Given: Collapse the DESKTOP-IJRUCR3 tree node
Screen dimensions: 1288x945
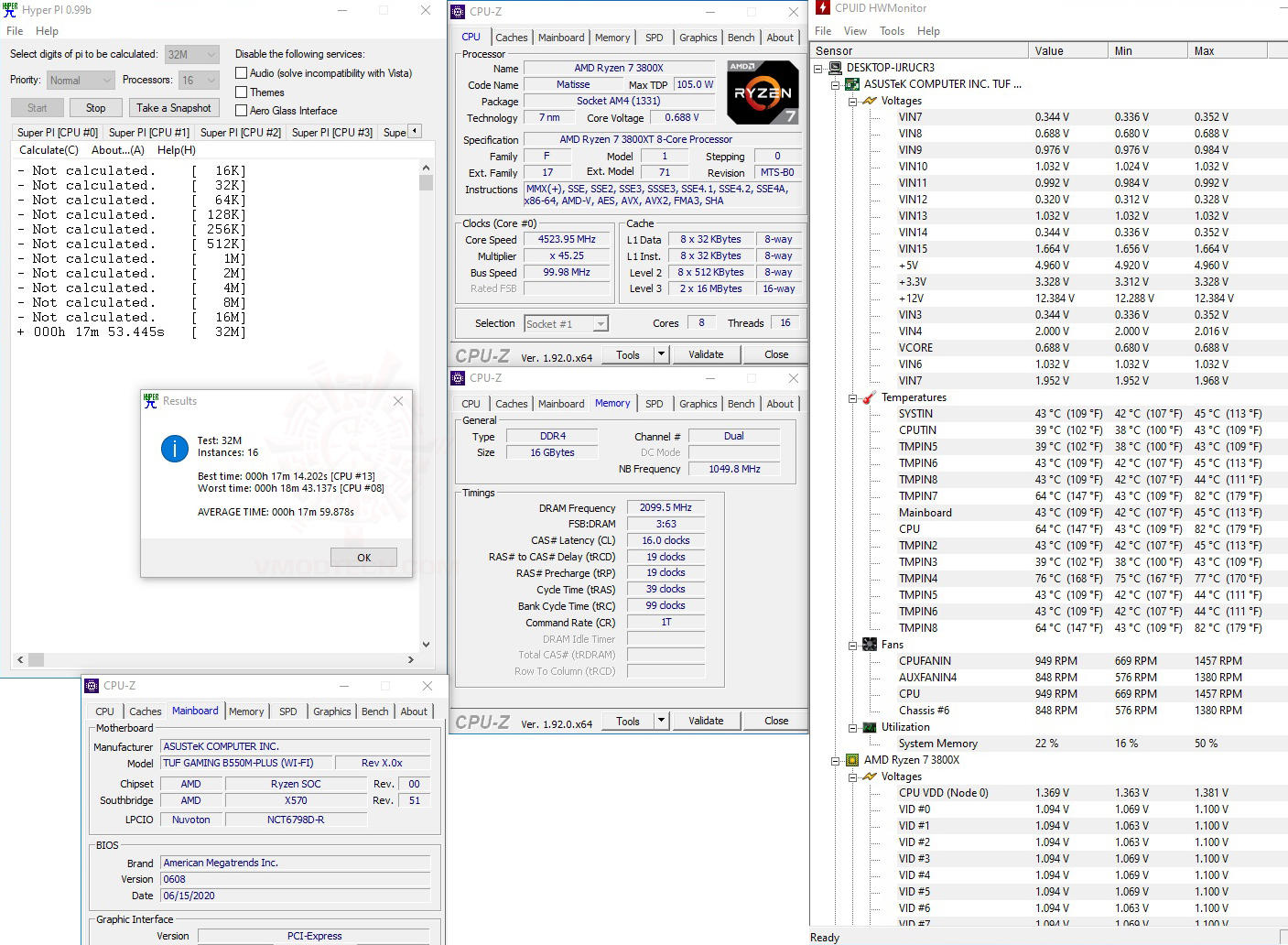Looking at the screenshot, I should tap(818, 68).
